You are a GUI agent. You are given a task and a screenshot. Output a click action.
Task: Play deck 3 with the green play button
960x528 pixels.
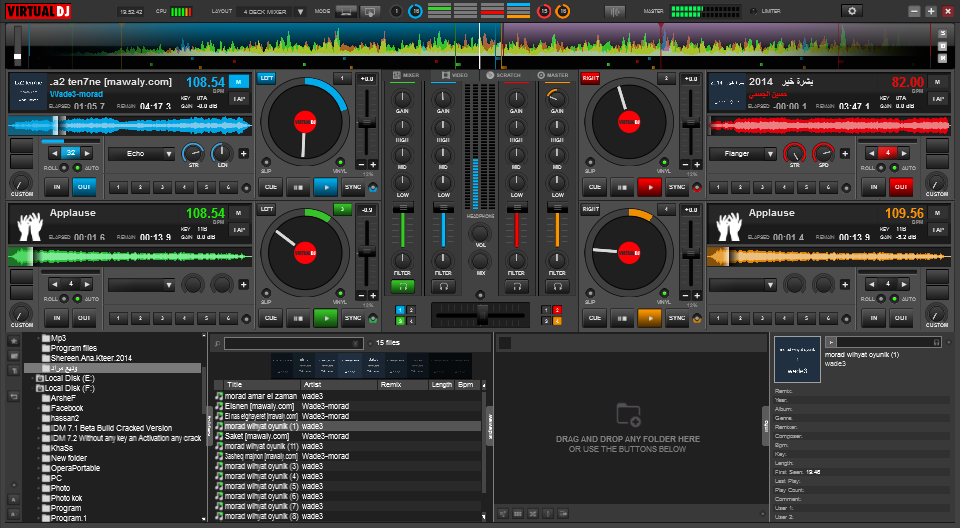[326, 318]
